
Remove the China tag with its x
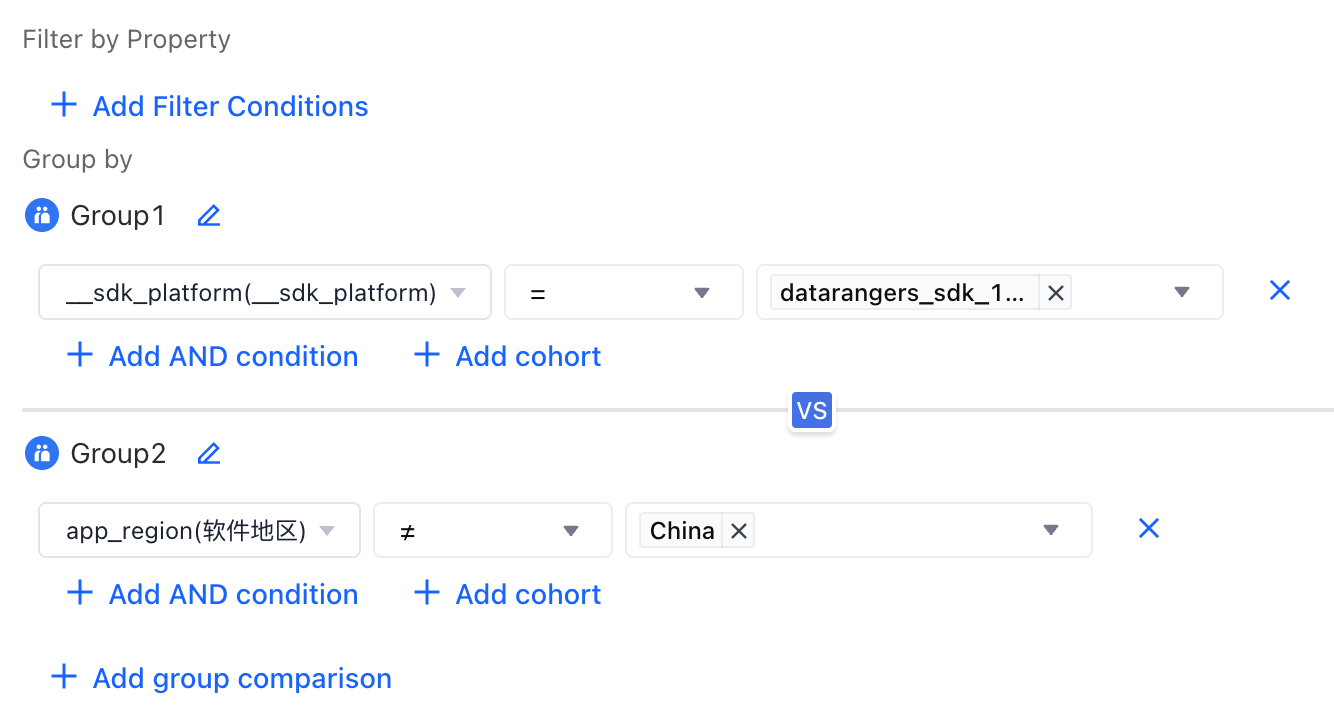pyautogui.click(x=739, y=531)
